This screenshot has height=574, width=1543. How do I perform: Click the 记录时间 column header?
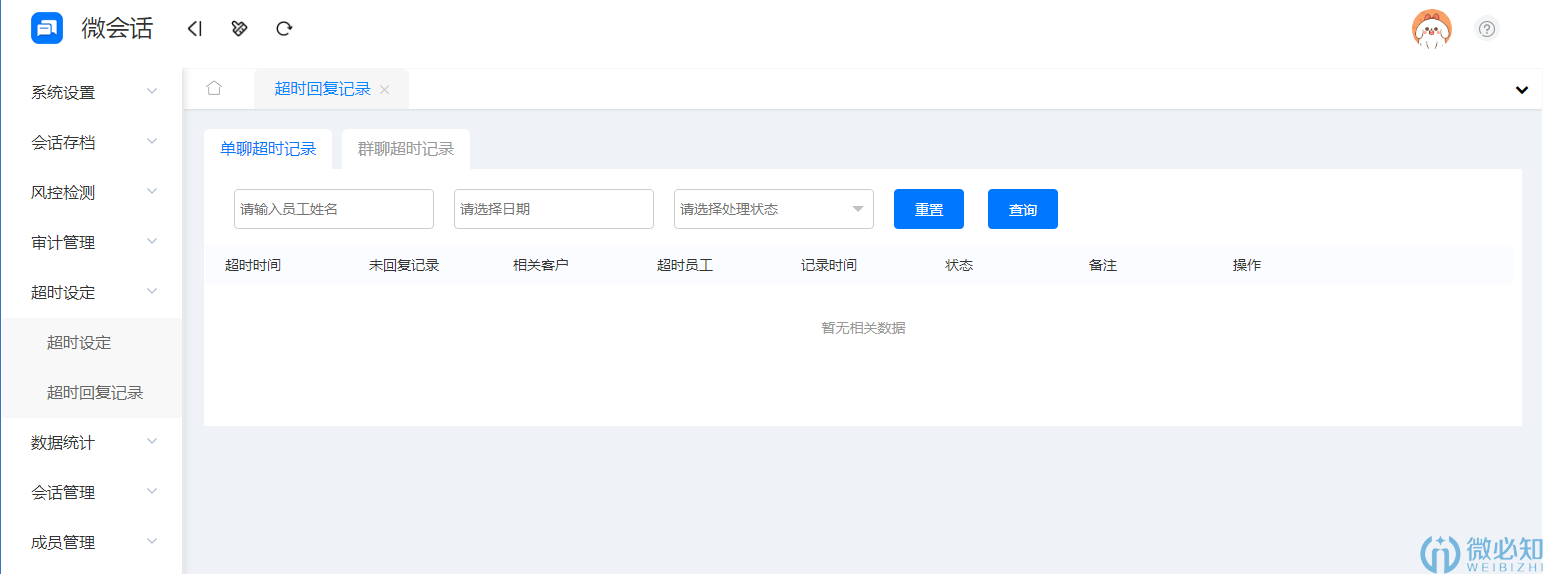pyautogui.click(x=829, y=265)
